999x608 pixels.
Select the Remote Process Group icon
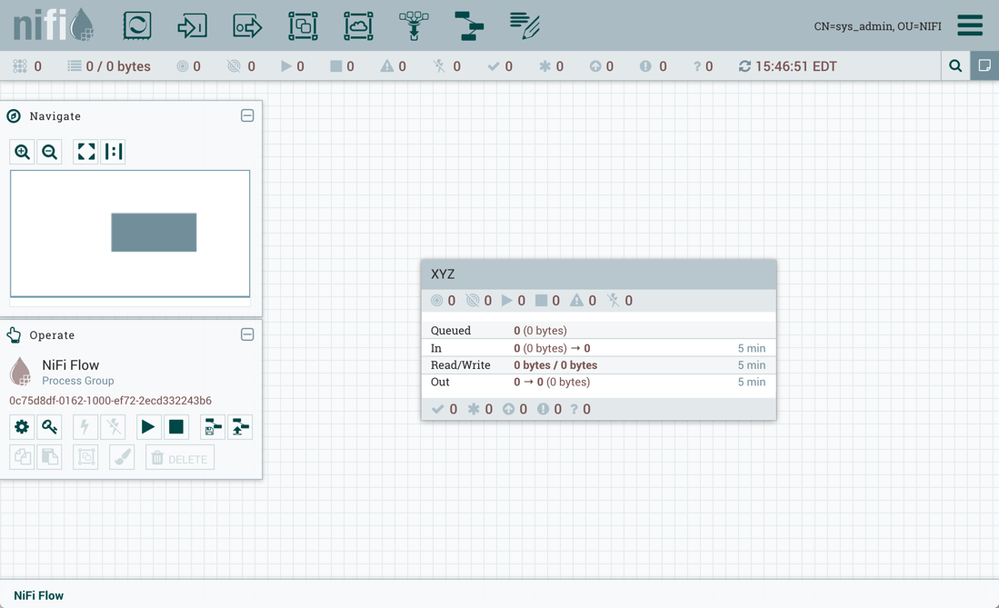(358, 25)
